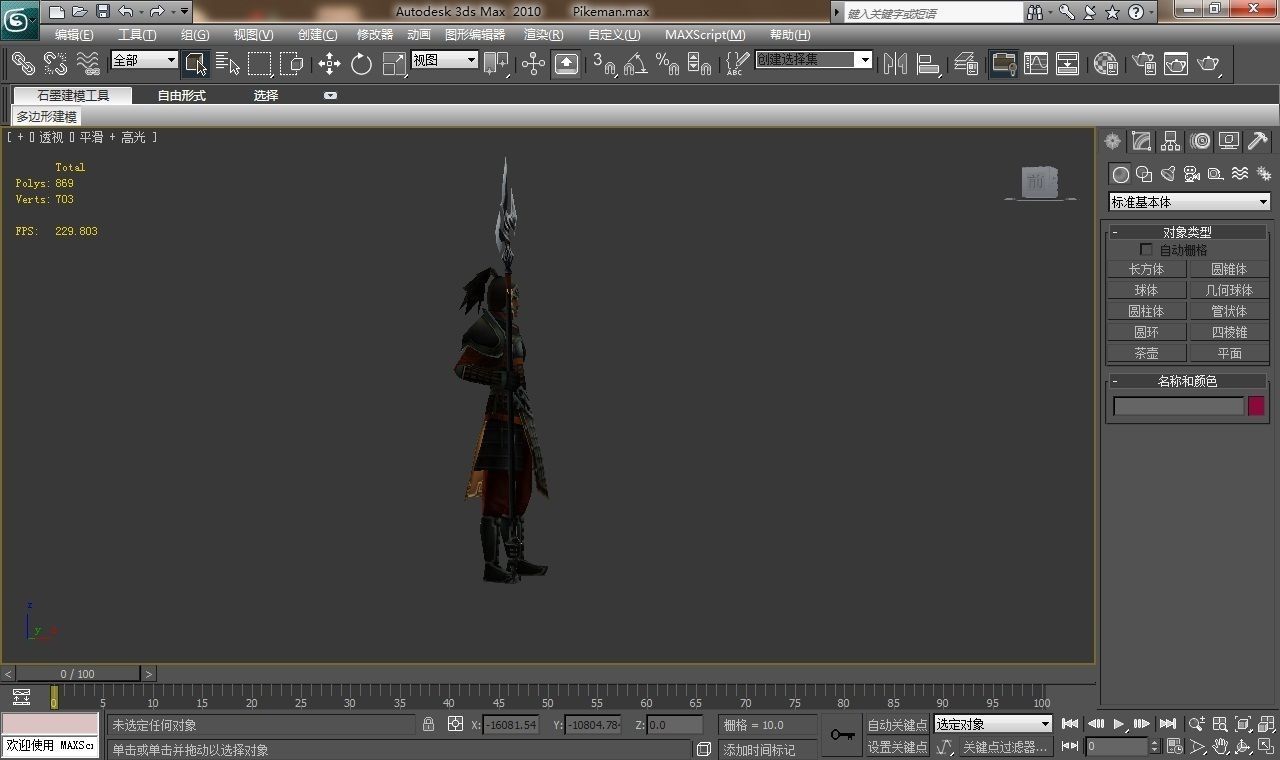The width and height of the screenshot is (1280, 760).
Task: Open the 3ds Max application menu button
Action: click(19, 19)
